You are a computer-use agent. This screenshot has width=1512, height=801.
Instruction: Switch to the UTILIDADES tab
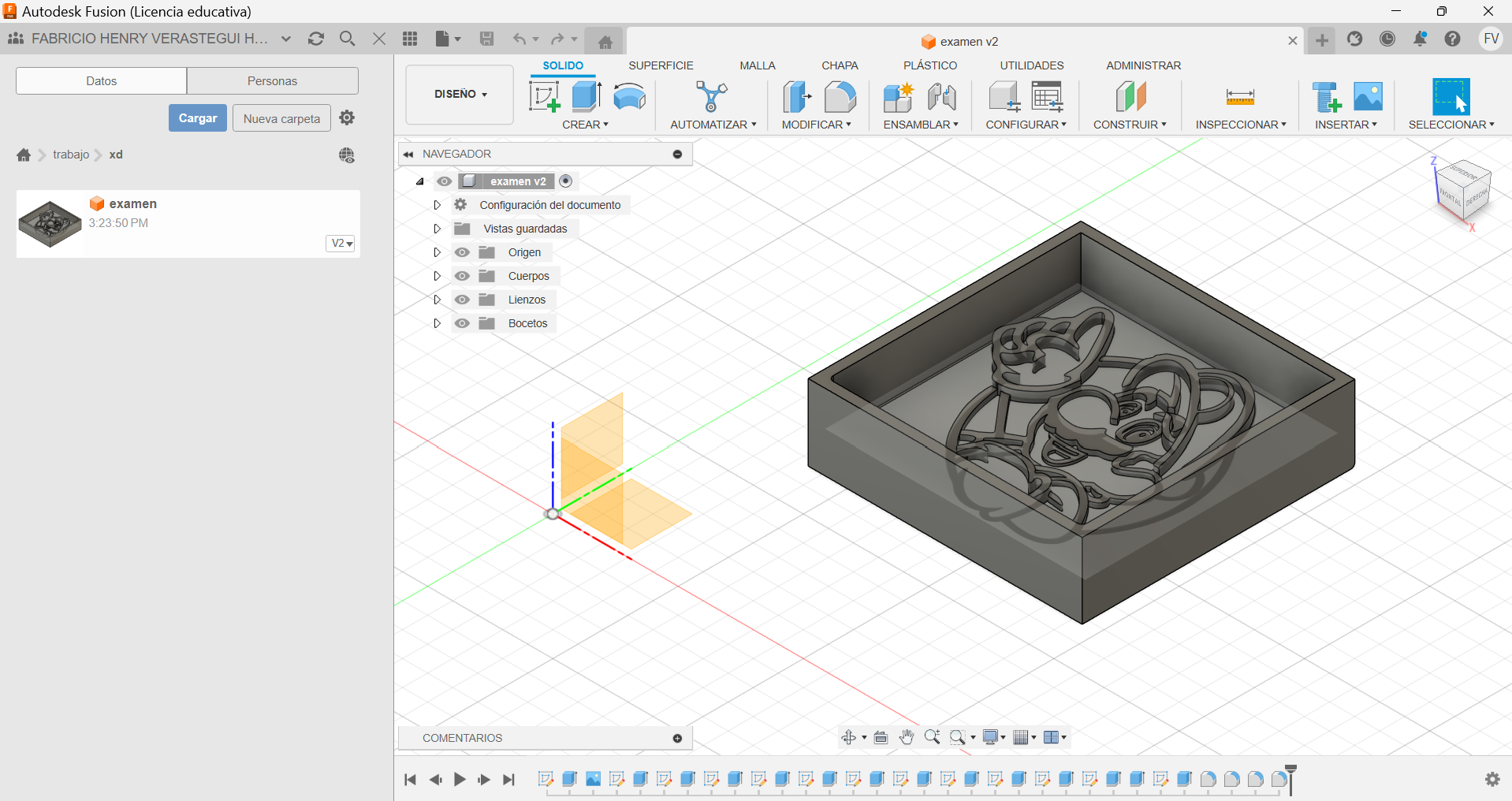tap(1032, 65)
